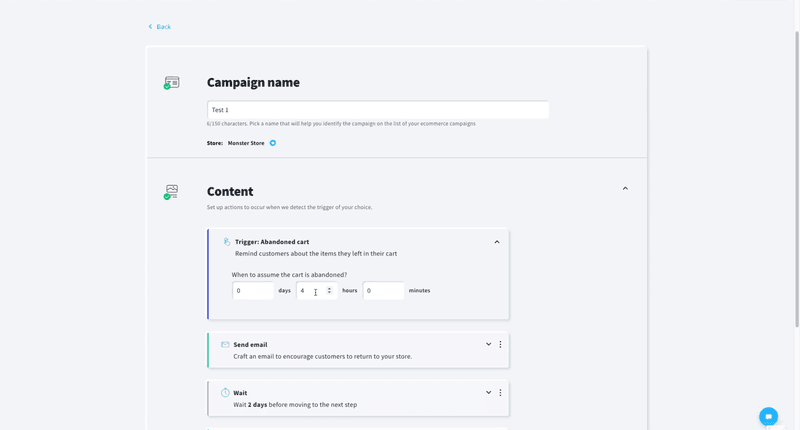Click the Send email envelope icon
The width and height of the screenshot is (800, 430).
(x=225, y=345)
